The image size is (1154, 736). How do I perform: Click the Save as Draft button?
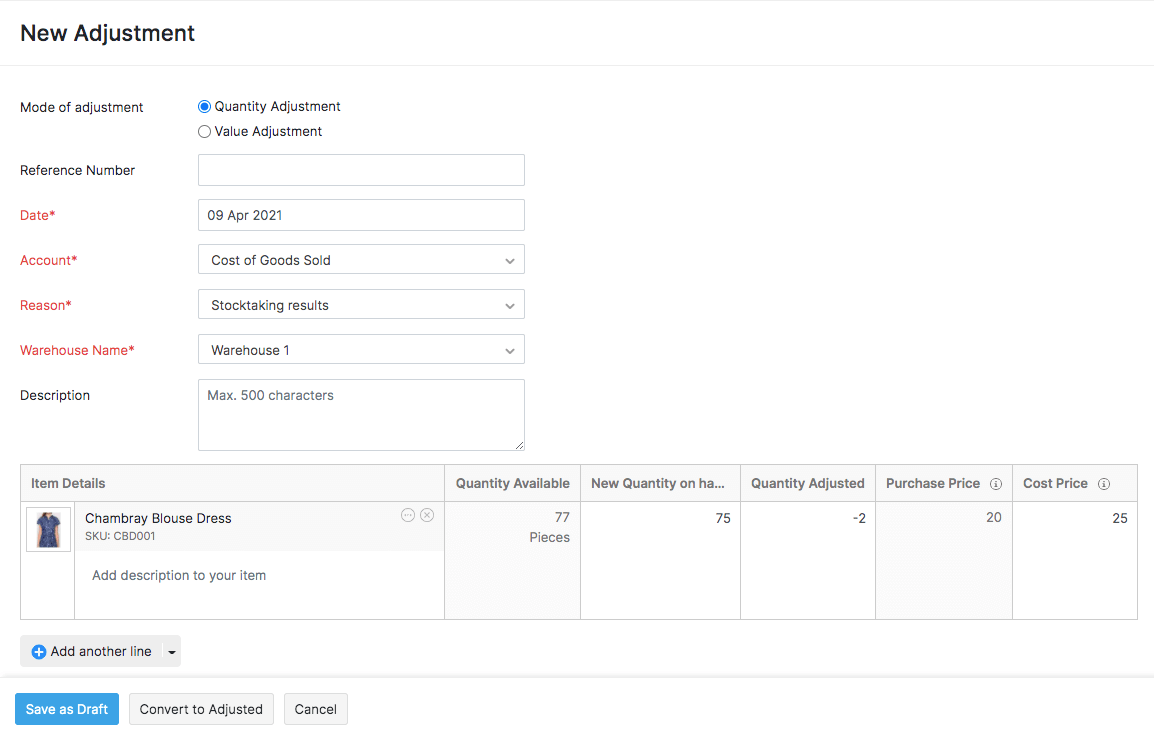pos(66,708)
